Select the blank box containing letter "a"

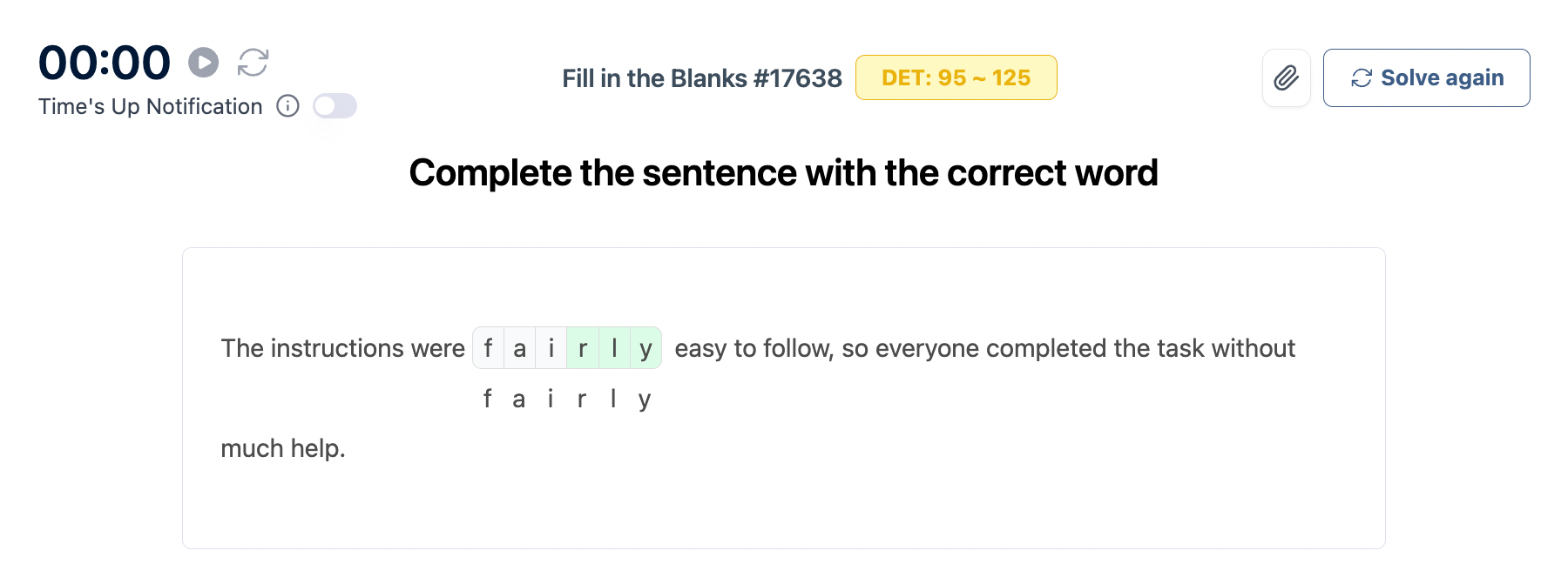(x=520, y=348)
